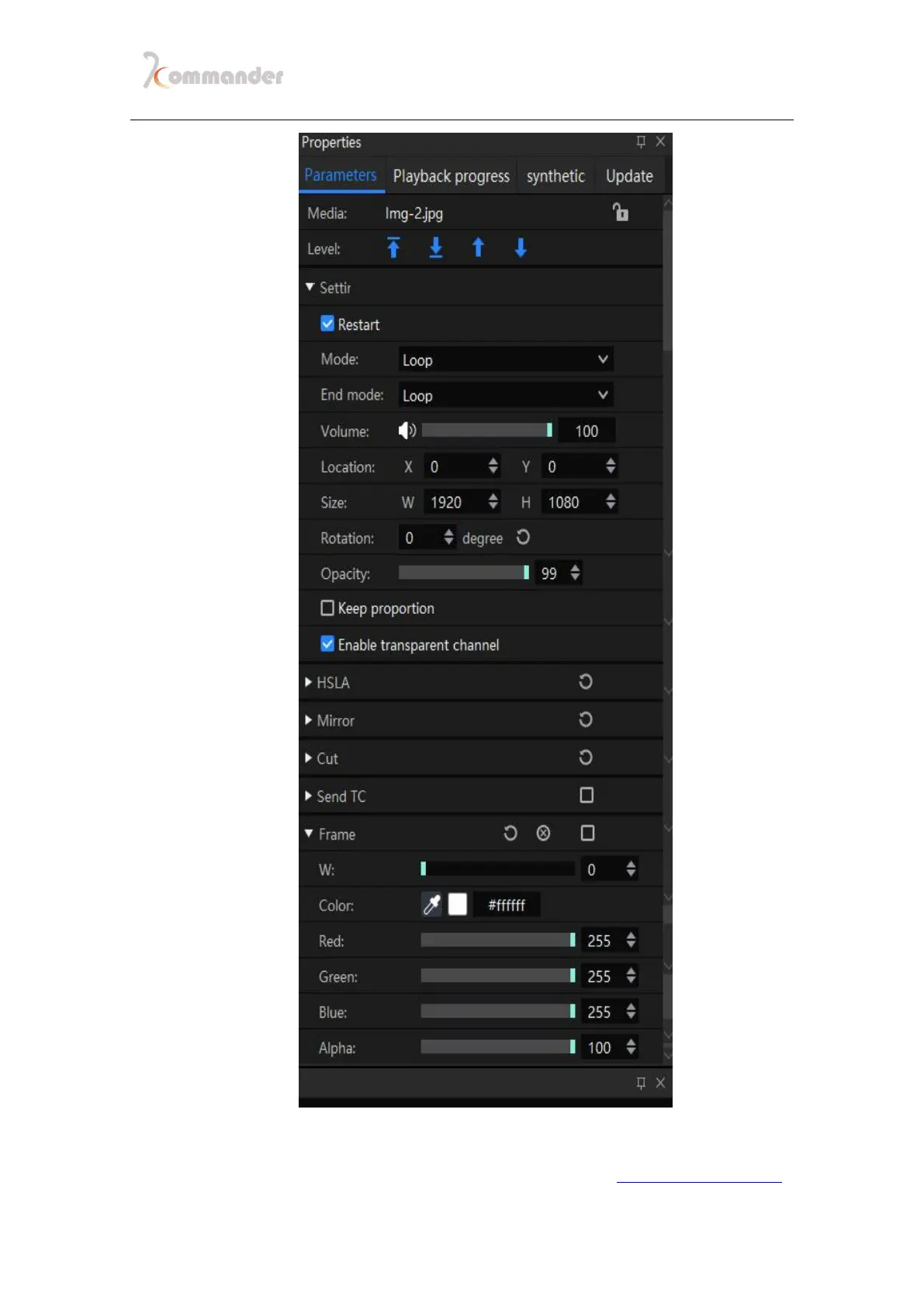Switch to the Parameters tab
The image size is (924, 1307).
pyautogui.click(x=341, y=175)
